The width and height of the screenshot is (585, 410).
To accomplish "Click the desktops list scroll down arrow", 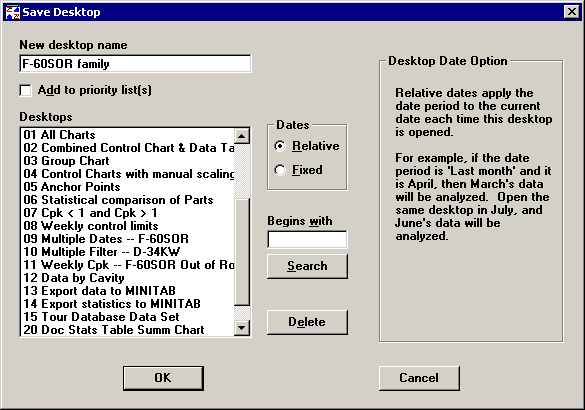I will (242, 328).
